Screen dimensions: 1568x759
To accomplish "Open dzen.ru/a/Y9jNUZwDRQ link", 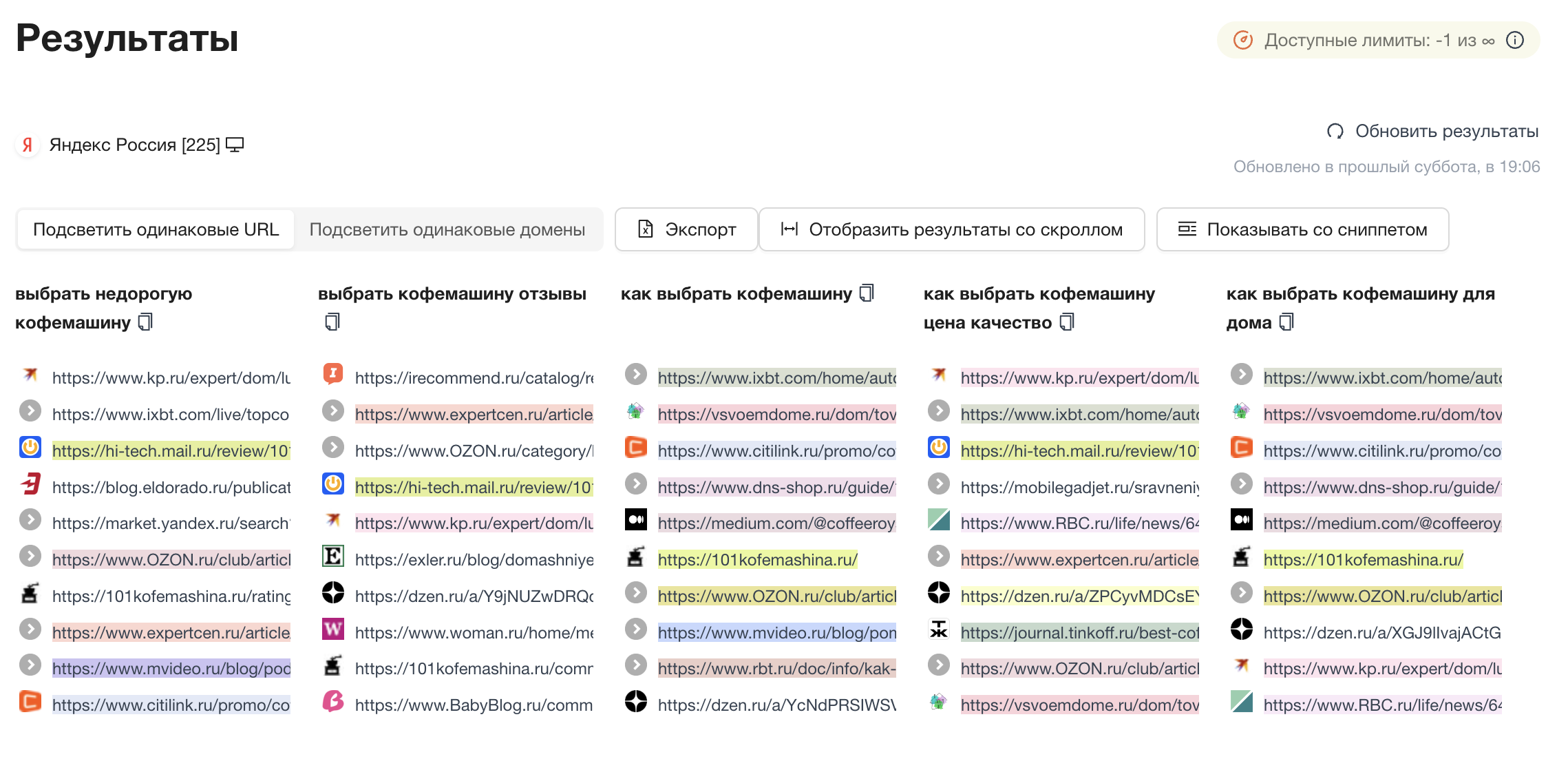I will click(x=474, y=596).
